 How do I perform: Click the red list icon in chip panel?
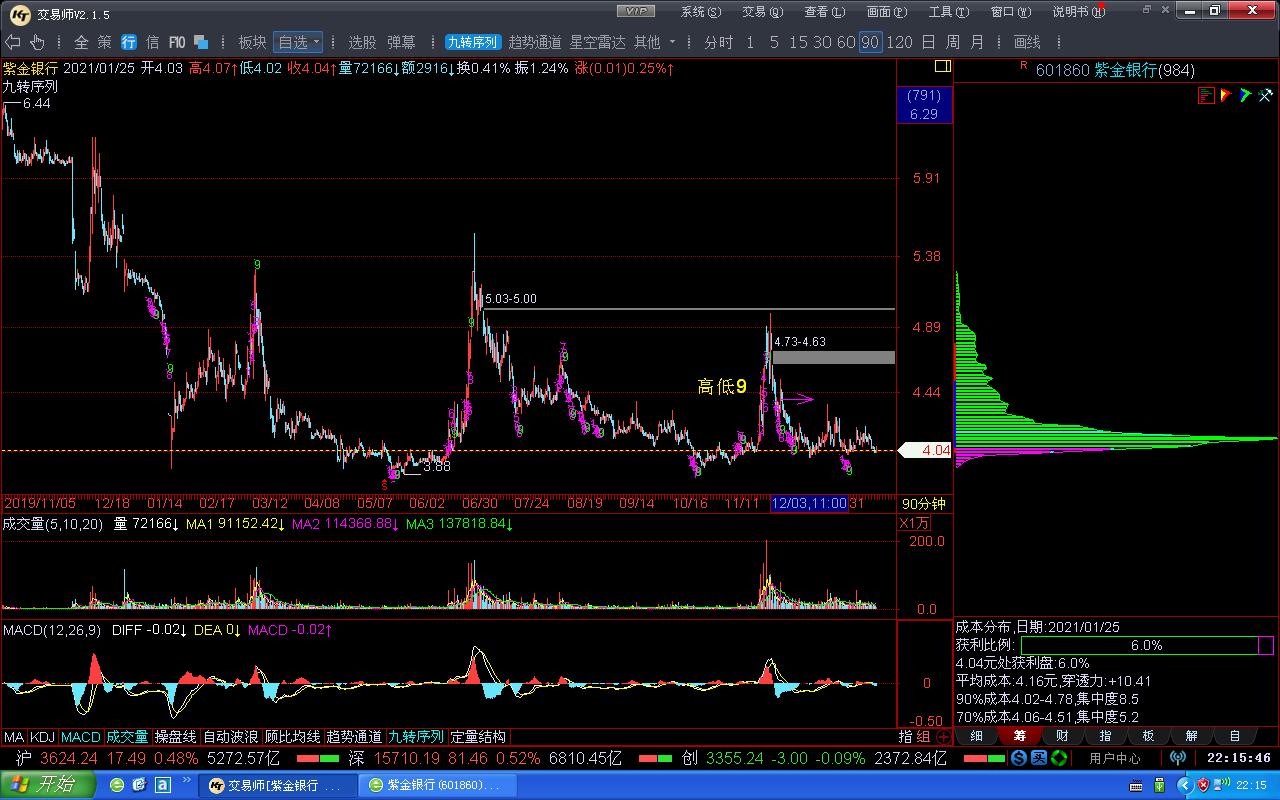point(1206,95)
